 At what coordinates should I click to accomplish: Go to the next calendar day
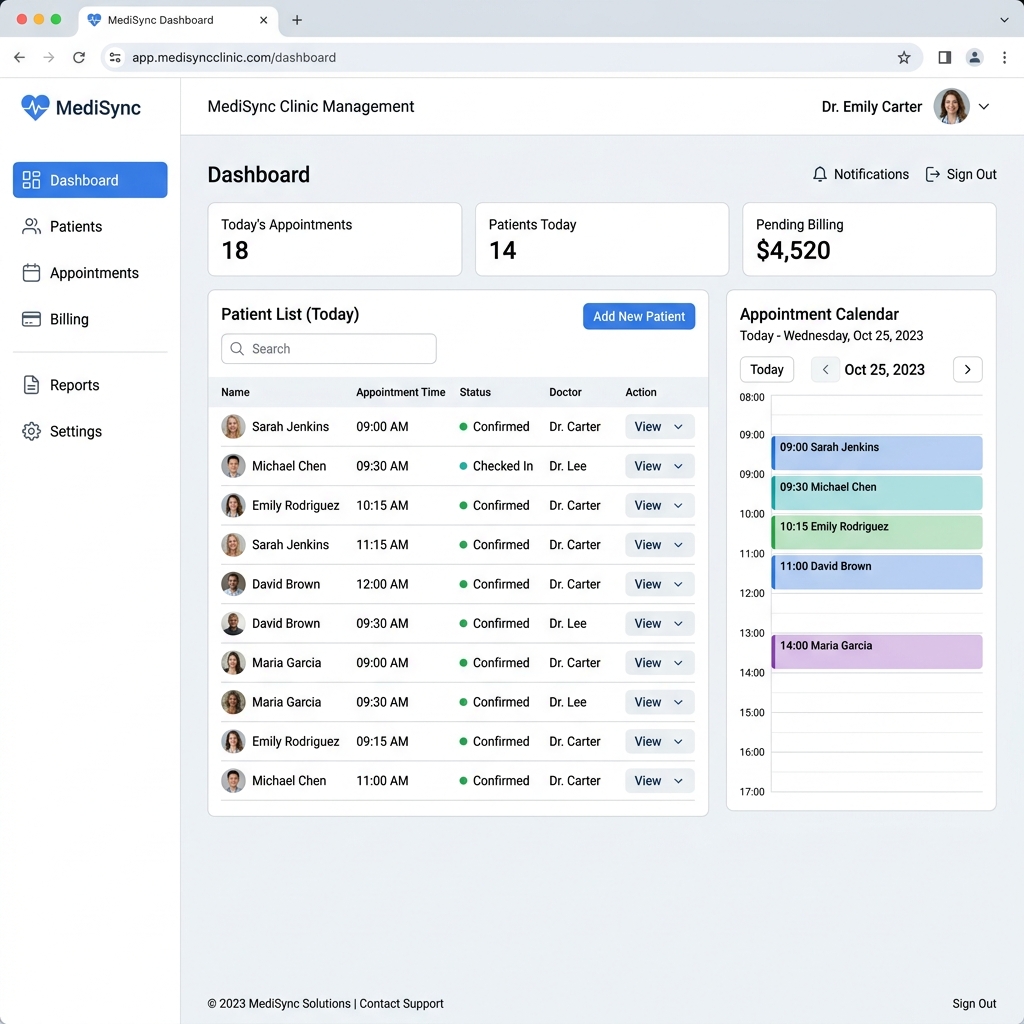pyautogui.click(x=967, y=369)
